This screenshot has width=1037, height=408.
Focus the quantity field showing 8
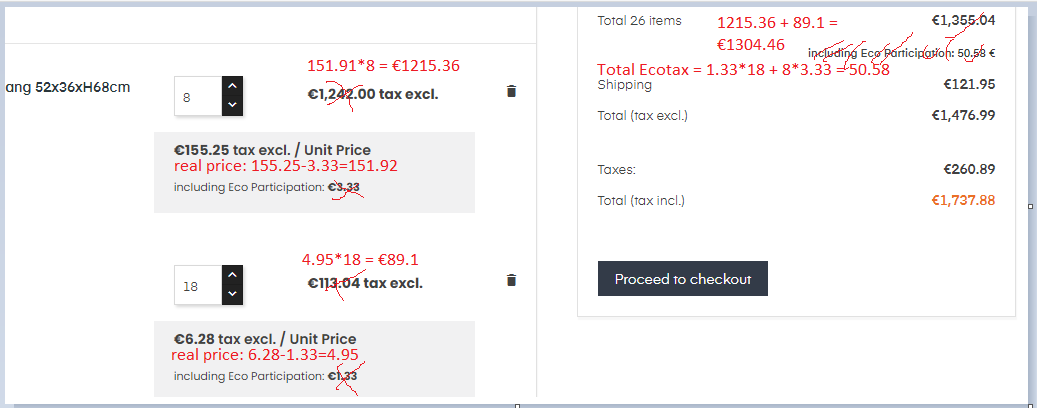(x=196, y=96)
